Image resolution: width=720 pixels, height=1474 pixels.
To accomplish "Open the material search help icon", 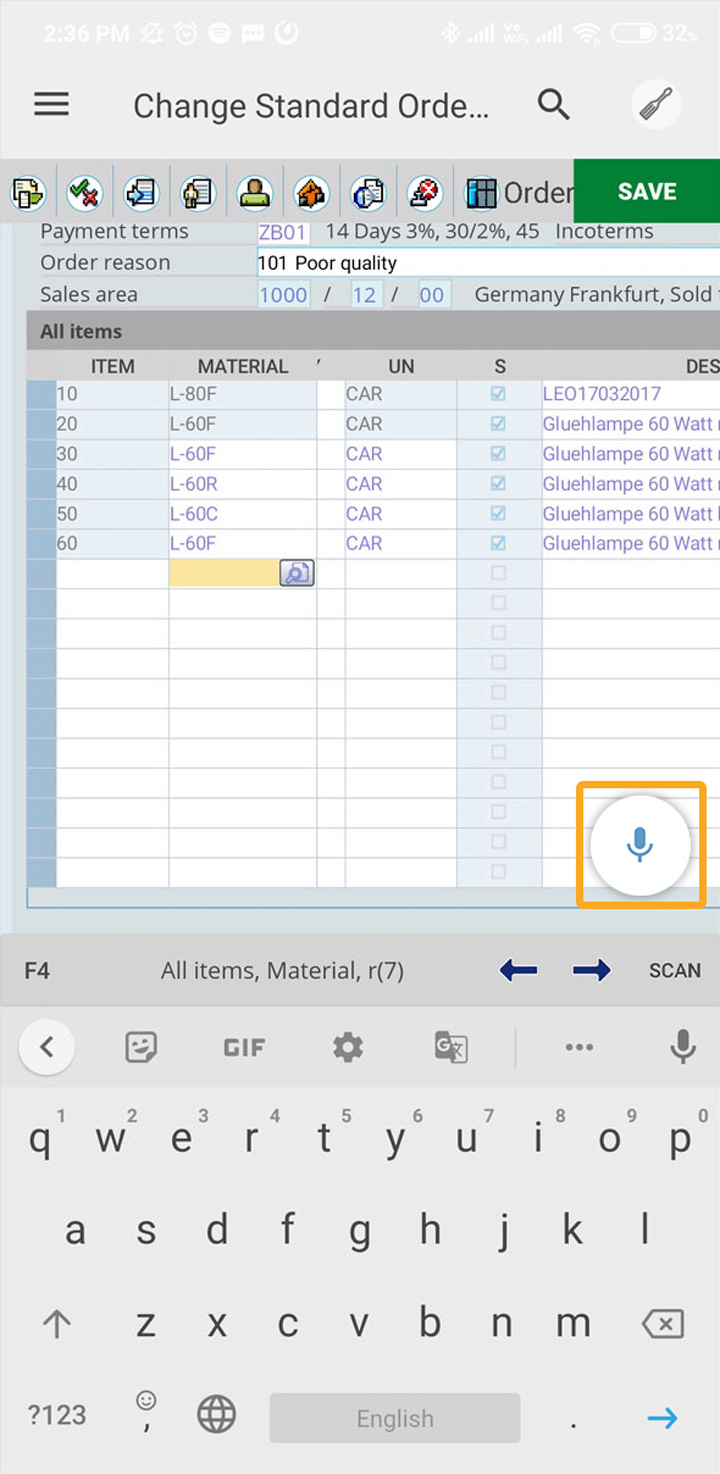I will [297, 573].
